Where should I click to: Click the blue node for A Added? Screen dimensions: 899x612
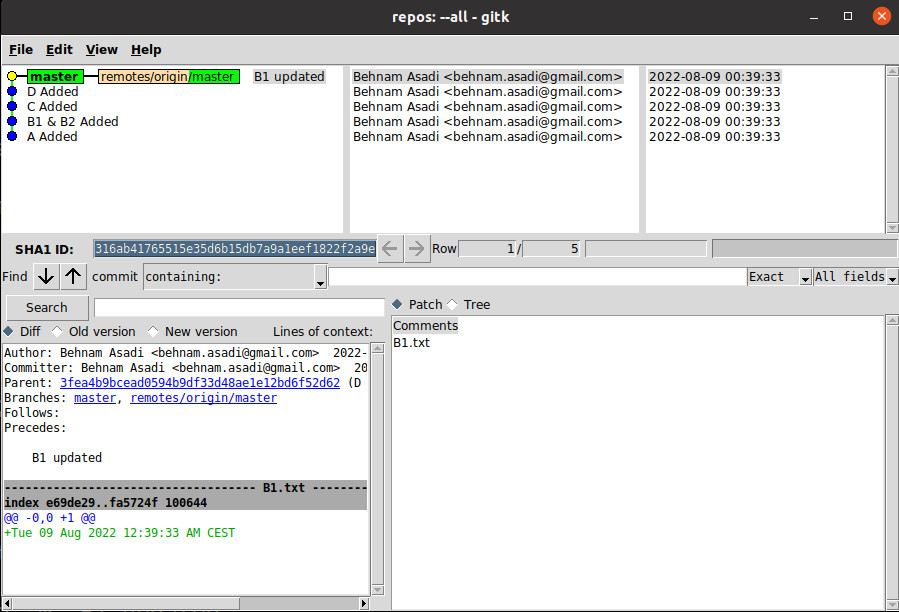click(12, 136)
